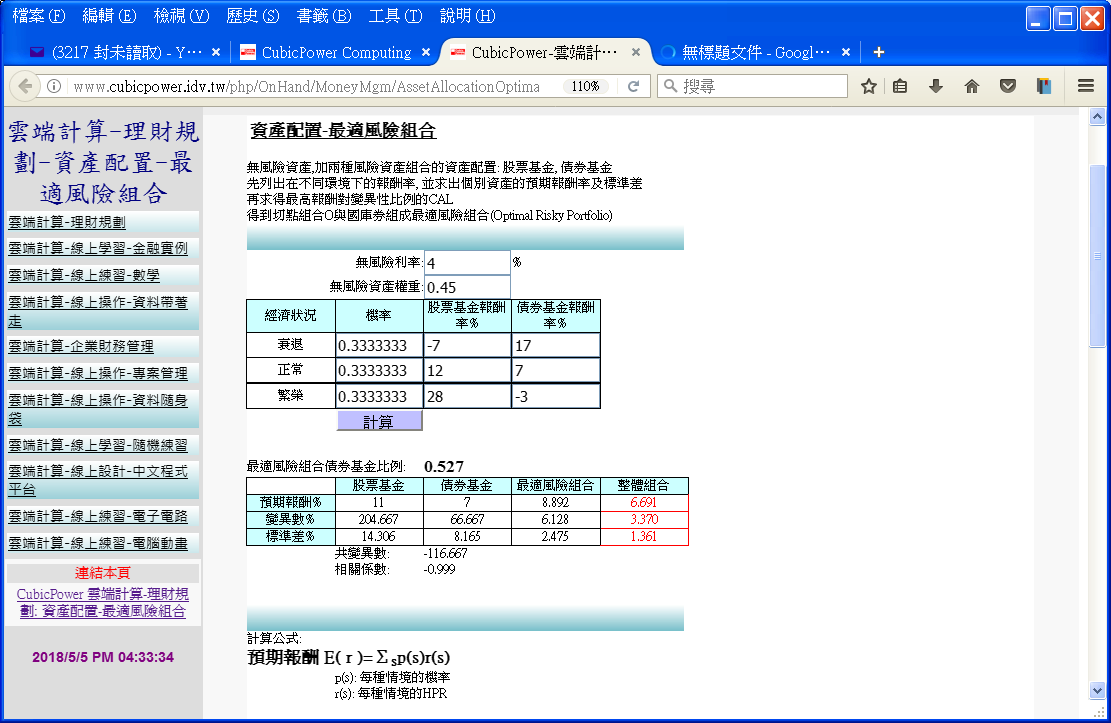Open CubicPower 資產配置-最適風險組合 page link

click(103, 602)
